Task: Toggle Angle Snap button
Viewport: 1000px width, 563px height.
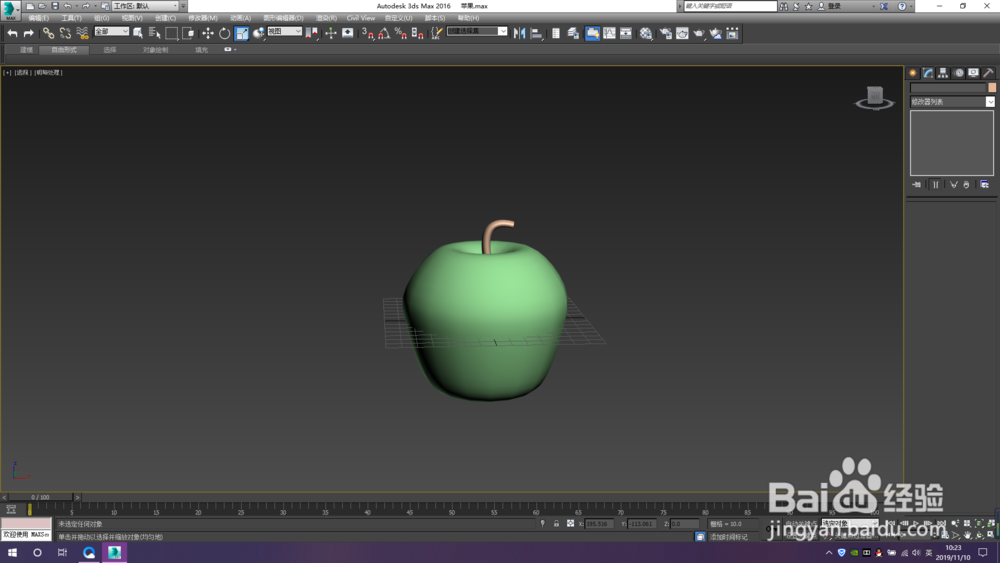Action: (x=384, y=33)
